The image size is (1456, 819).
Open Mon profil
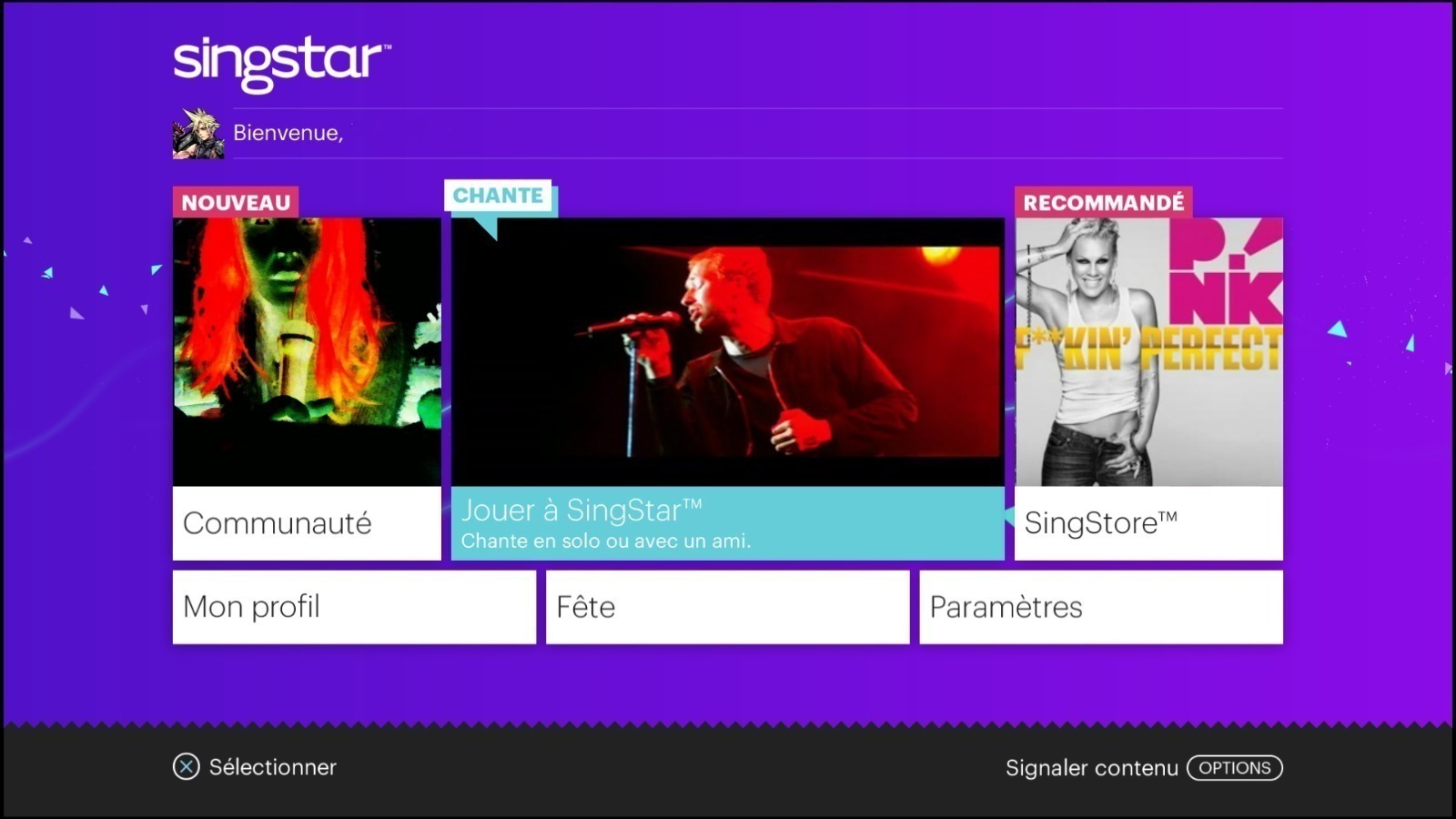coord(354,607)
